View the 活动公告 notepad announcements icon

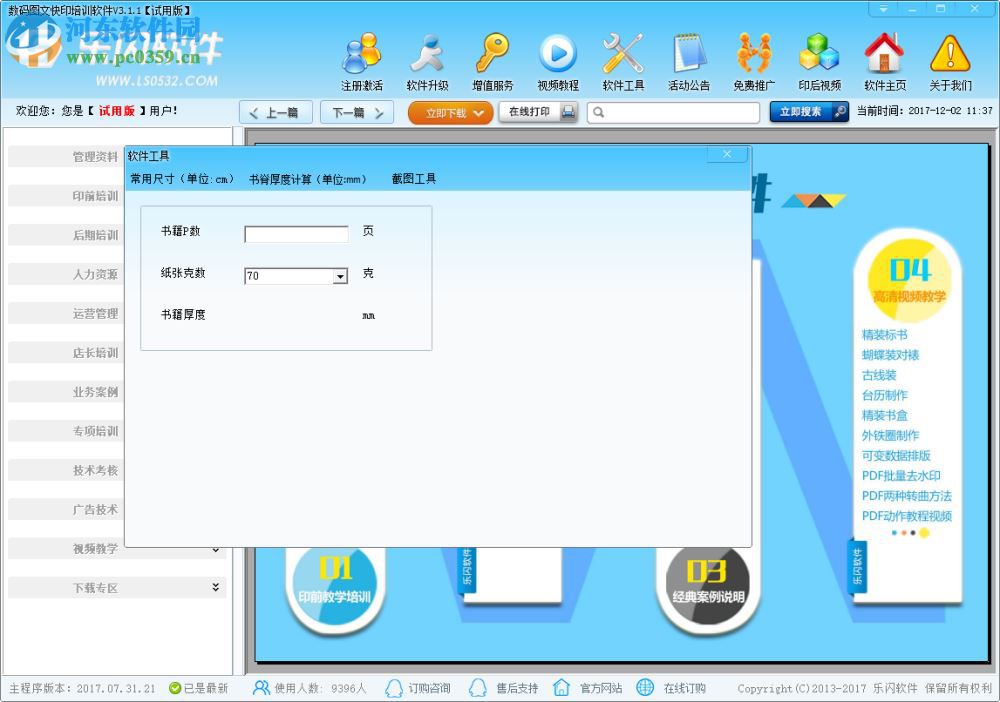(688, 60)
